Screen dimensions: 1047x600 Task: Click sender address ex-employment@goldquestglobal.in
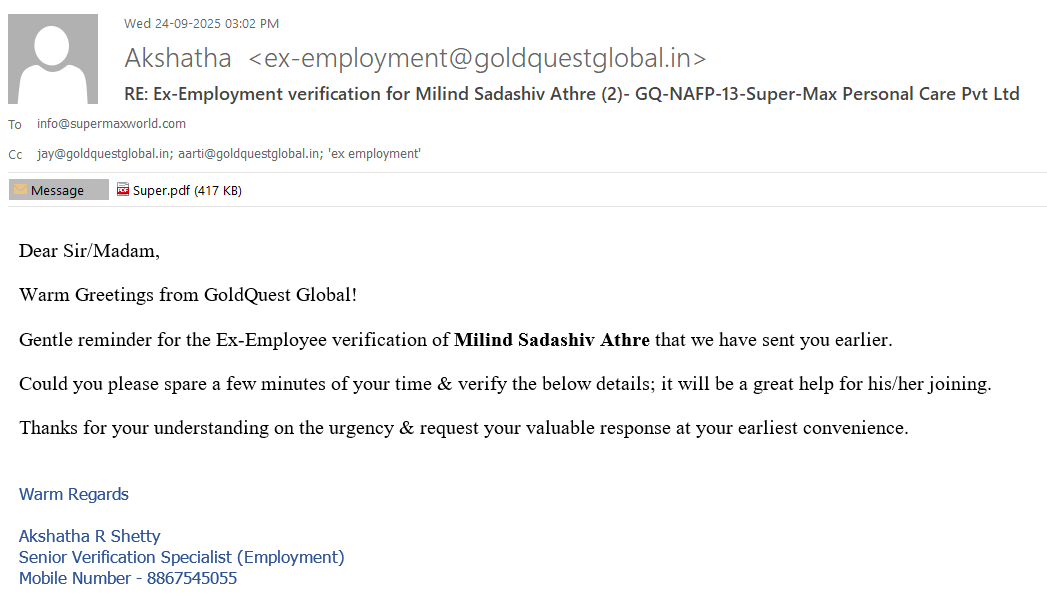coord(477,58)
